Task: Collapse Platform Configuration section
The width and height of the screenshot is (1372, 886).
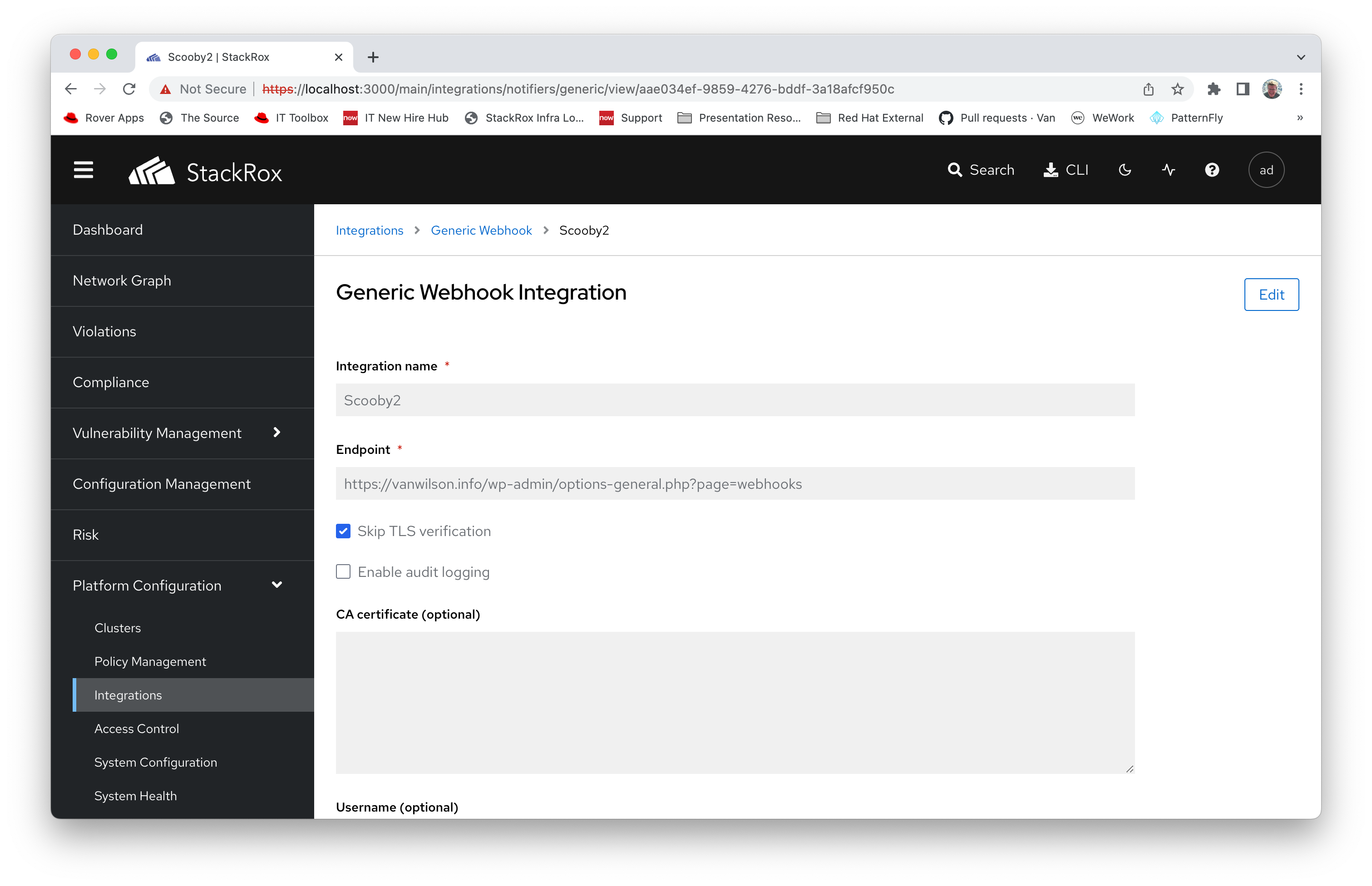Action: (x=277, y=585)
